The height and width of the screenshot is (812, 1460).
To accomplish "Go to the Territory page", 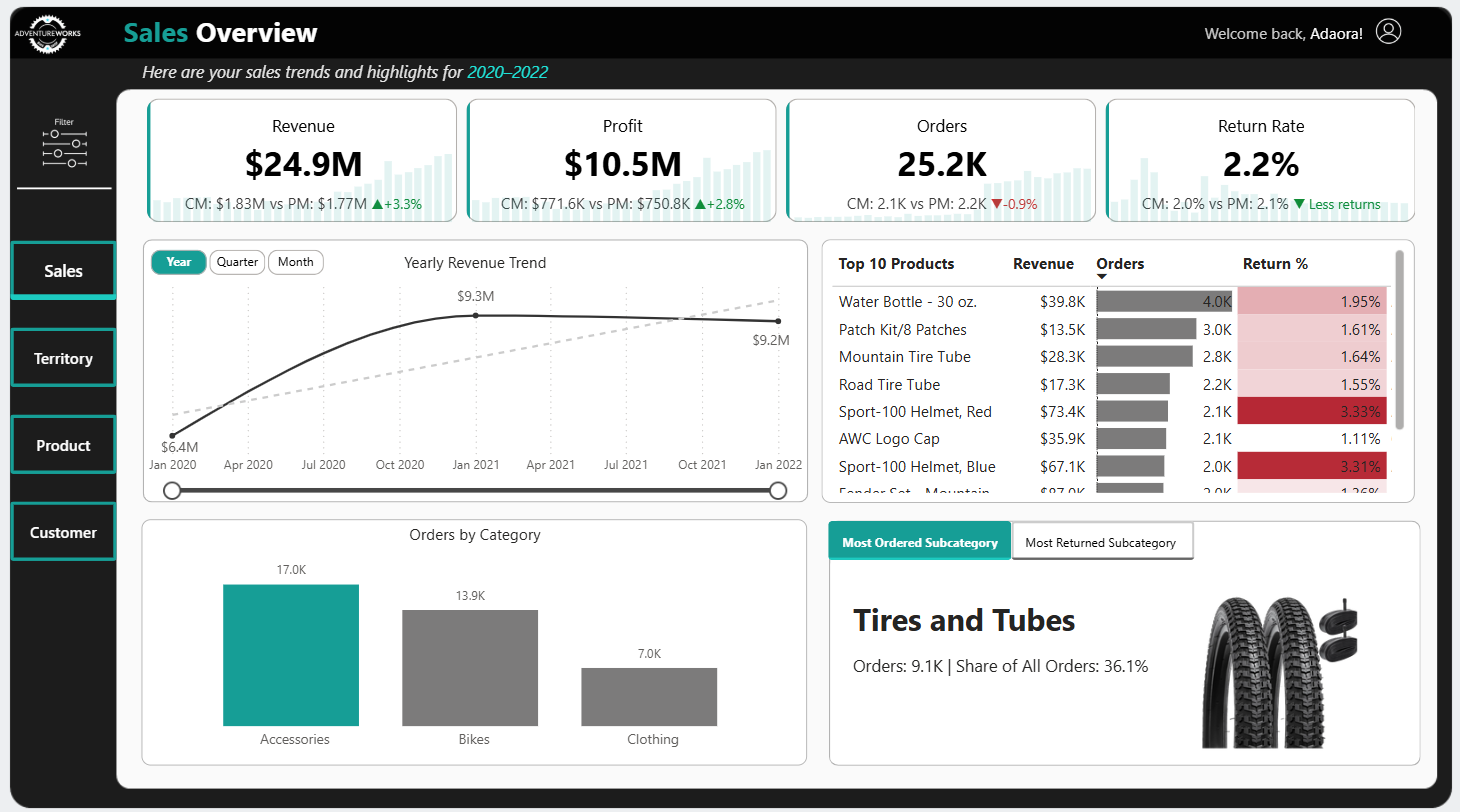I will click(64, 358).
